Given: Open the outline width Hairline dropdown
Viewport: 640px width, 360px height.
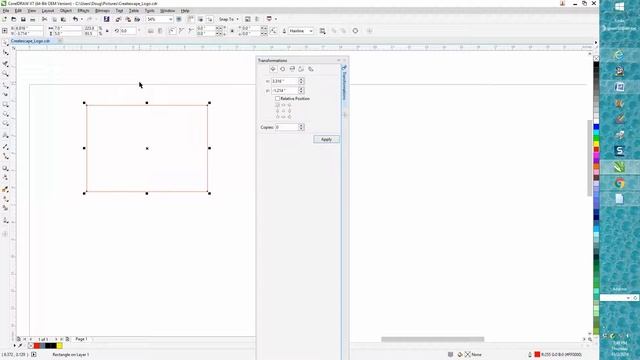Looking at the screenshot, I should pos(311,31).
